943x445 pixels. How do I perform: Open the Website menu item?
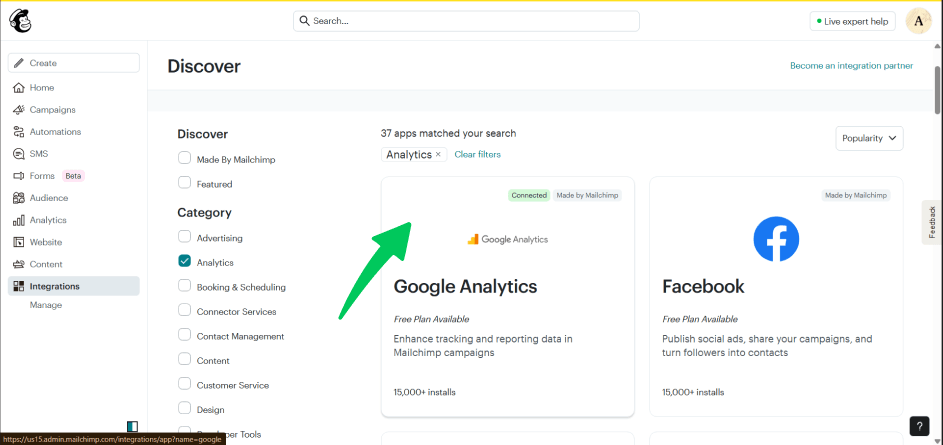46,242
